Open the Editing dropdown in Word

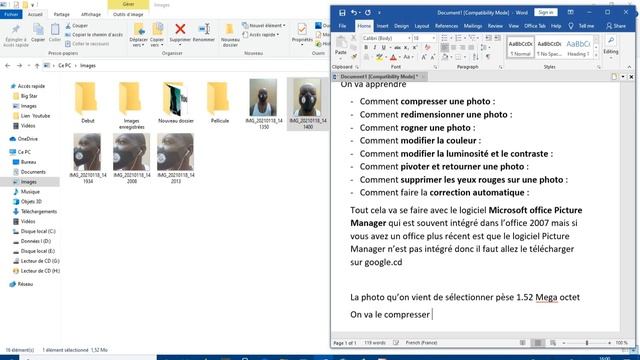[611, 47]
